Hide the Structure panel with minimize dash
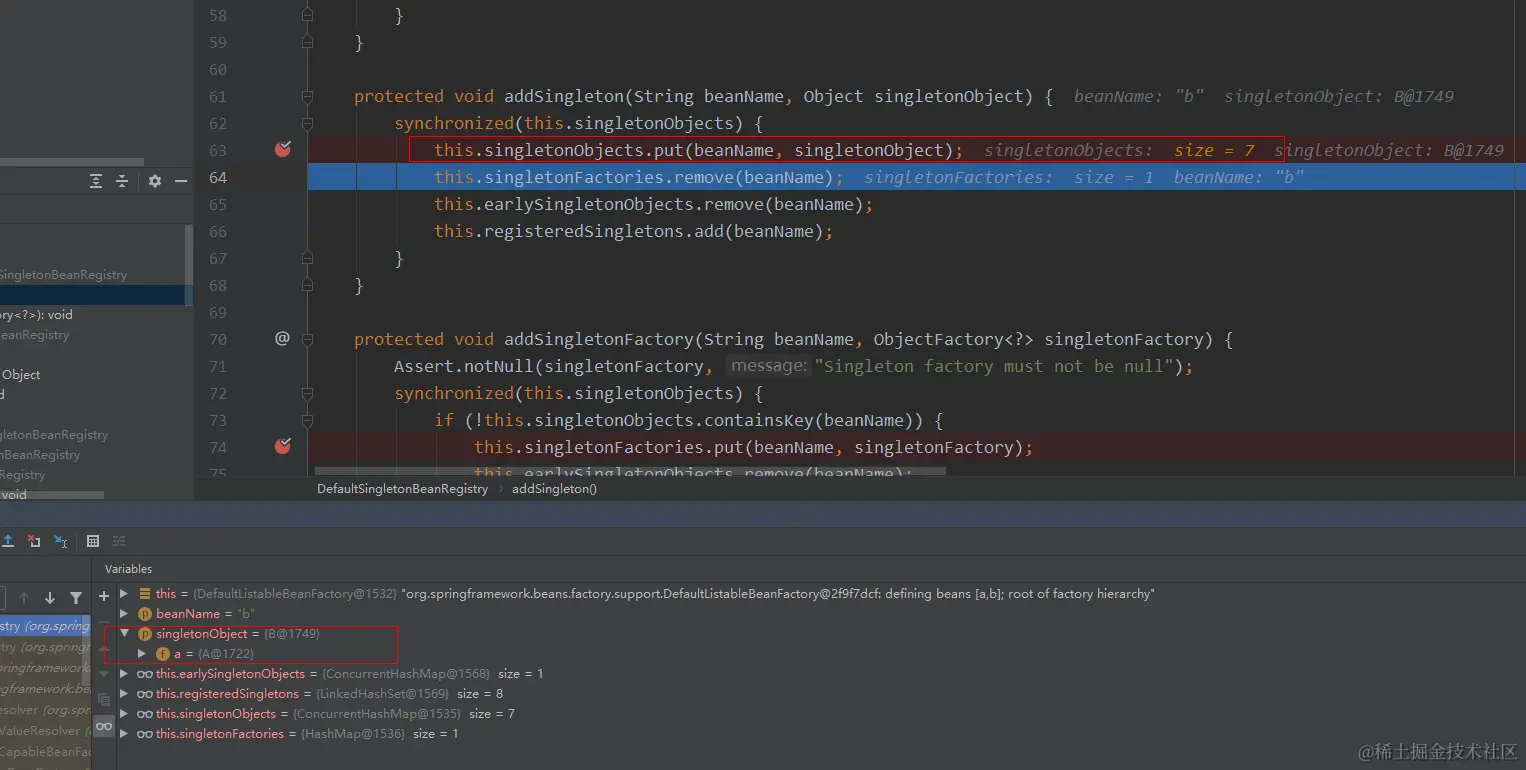The height and width of the screenshot is (770, 1526). (181, 181)
